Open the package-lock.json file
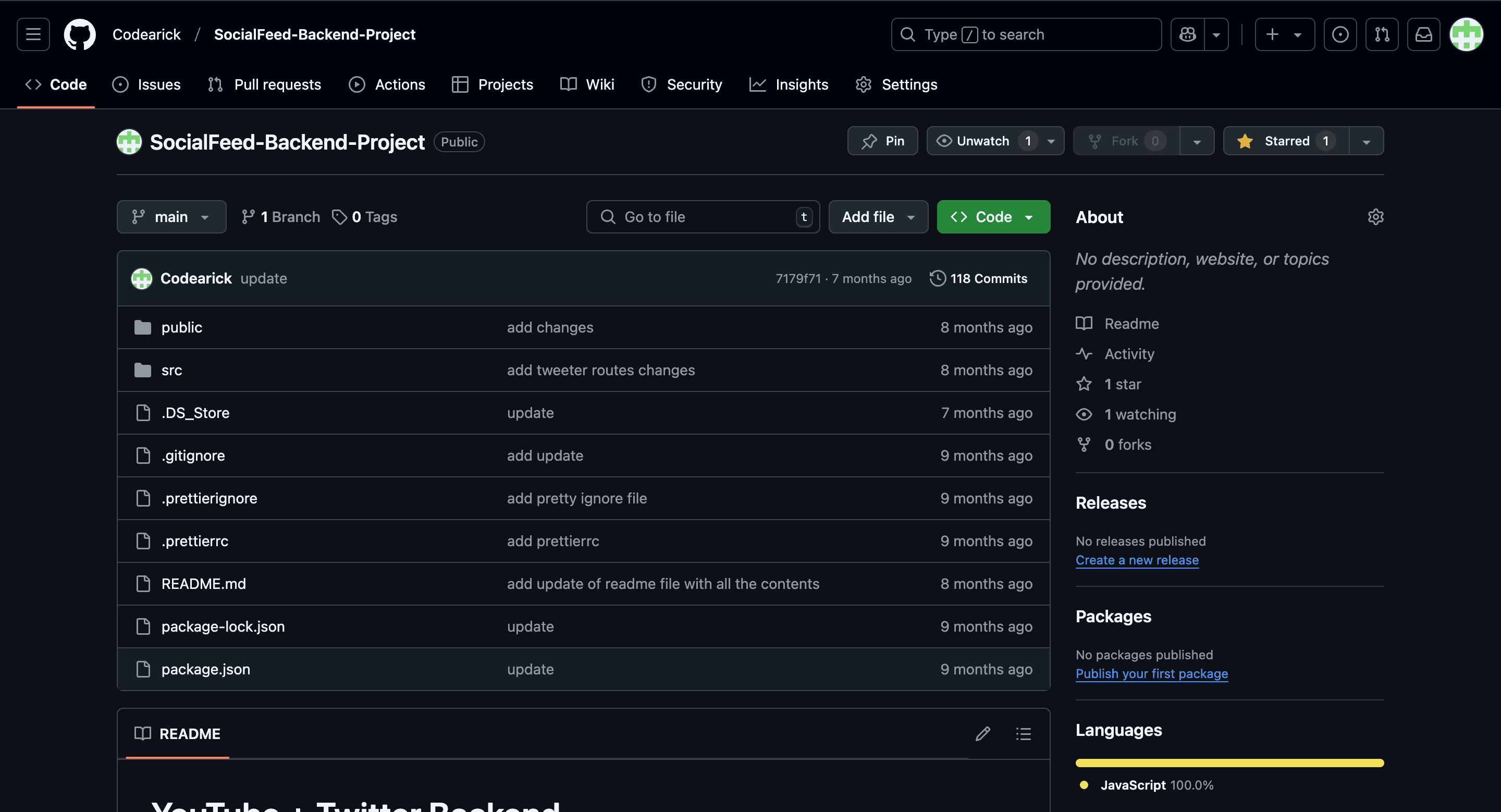 click(223, 626)
